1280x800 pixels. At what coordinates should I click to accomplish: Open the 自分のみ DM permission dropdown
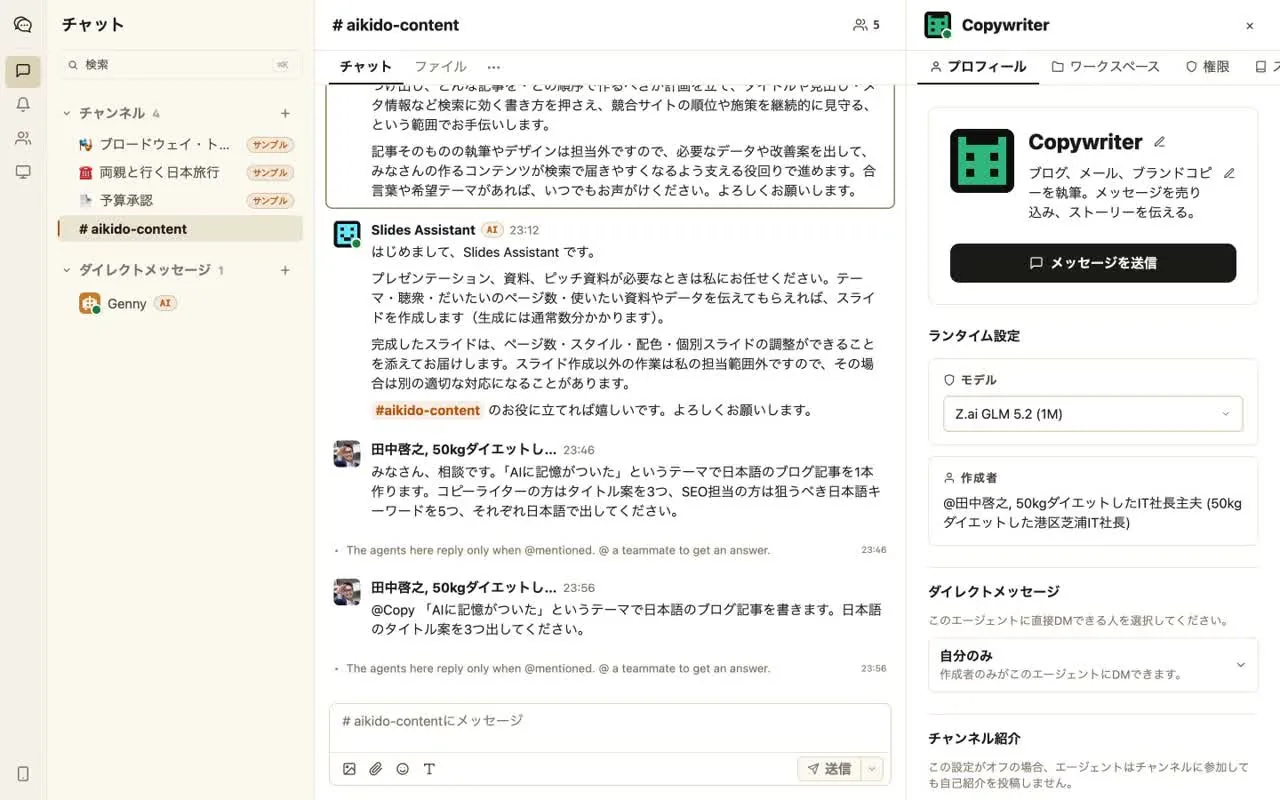1093,665
